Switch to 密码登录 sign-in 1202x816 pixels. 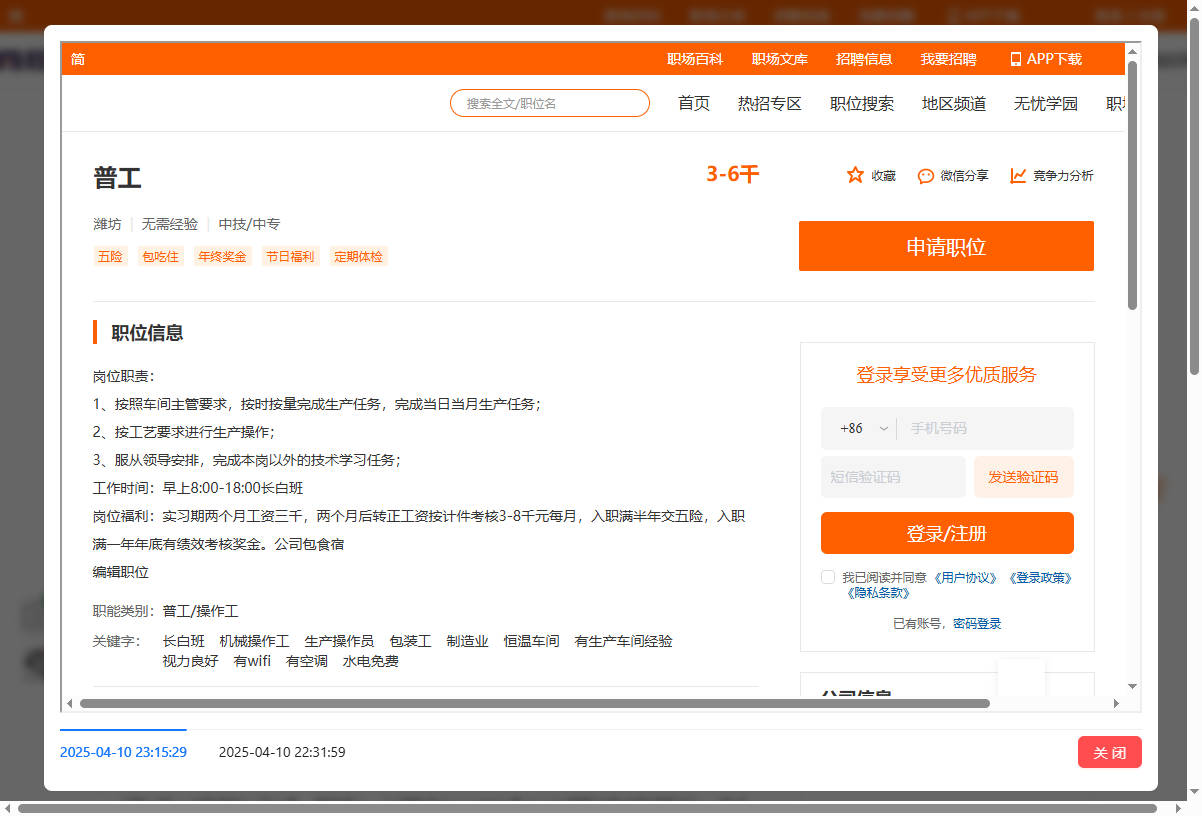975,623
